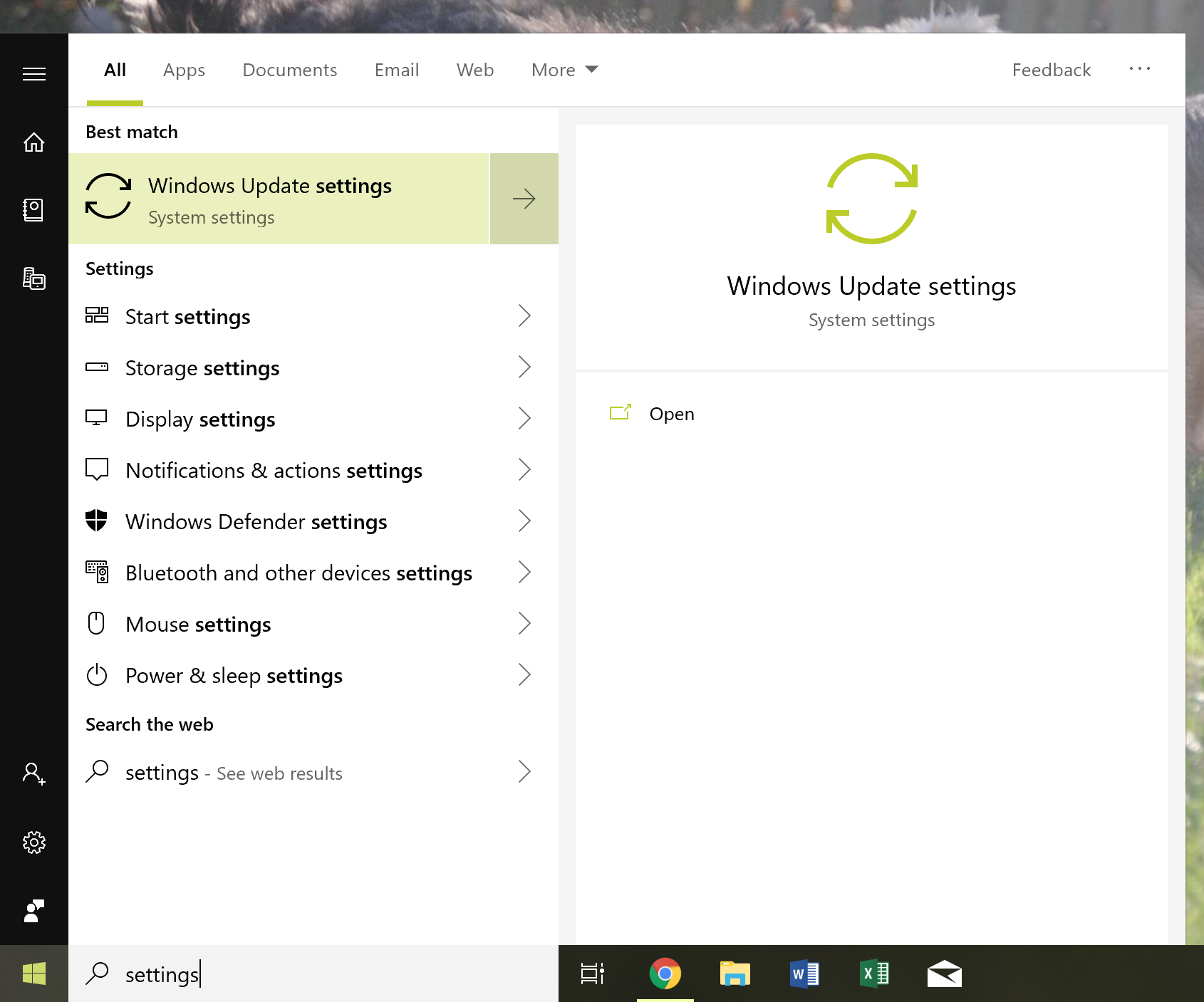Click Open in the preview pane

[672, 414]
